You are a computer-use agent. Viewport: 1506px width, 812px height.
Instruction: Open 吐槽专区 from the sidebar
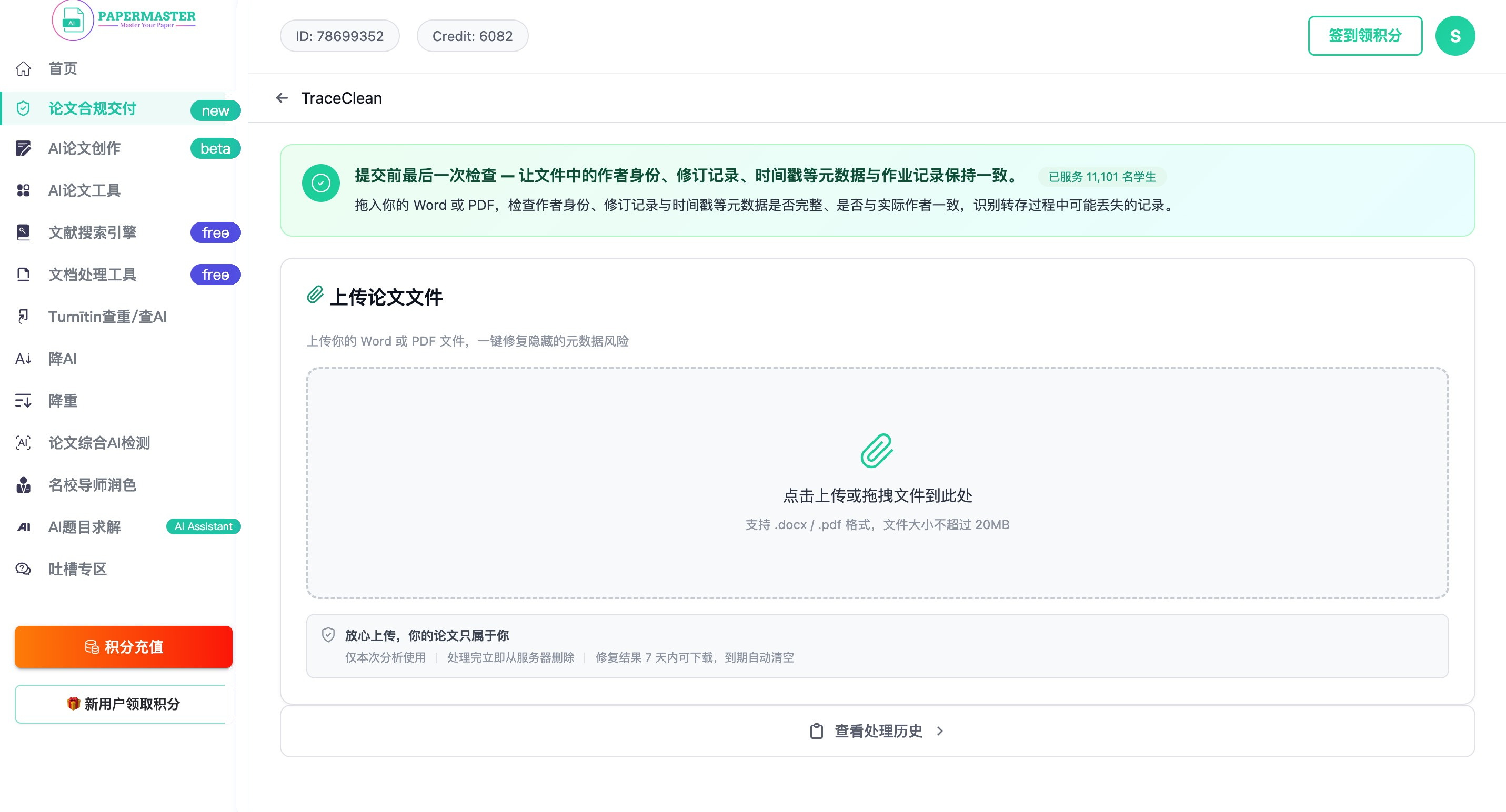point(77,569)
